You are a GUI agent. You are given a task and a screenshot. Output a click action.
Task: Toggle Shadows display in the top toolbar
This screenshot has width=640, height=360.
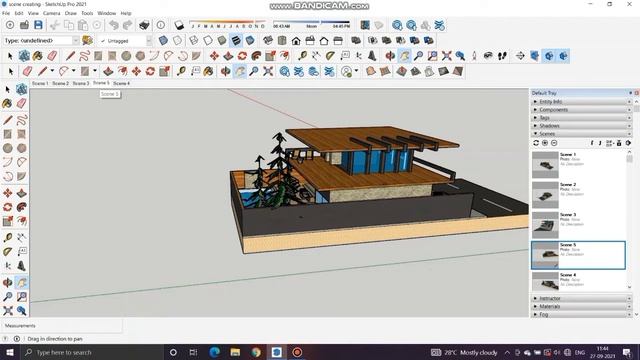point(179,25)
